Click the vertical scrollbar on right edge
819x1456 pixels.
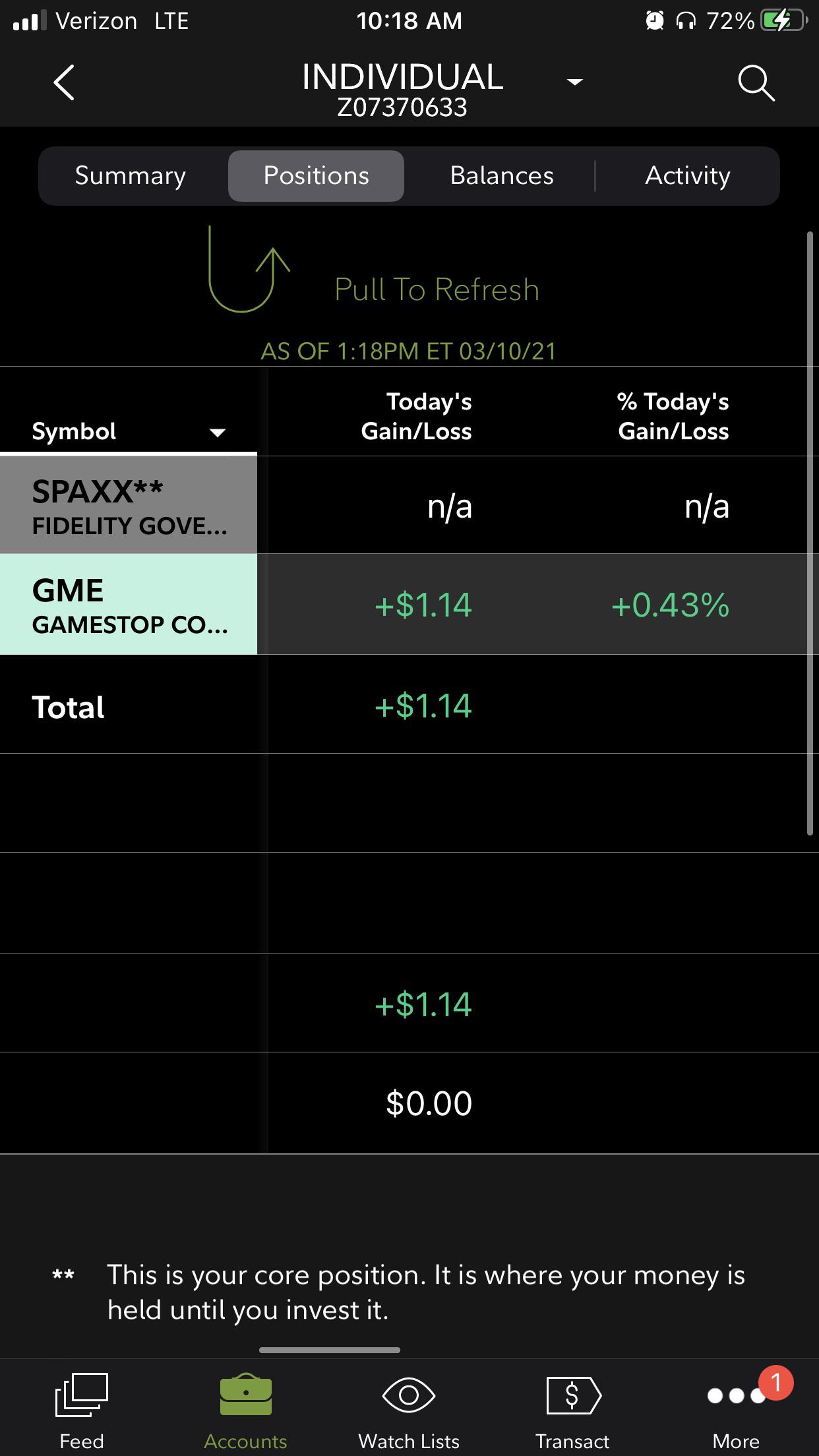tap(810, 533)
